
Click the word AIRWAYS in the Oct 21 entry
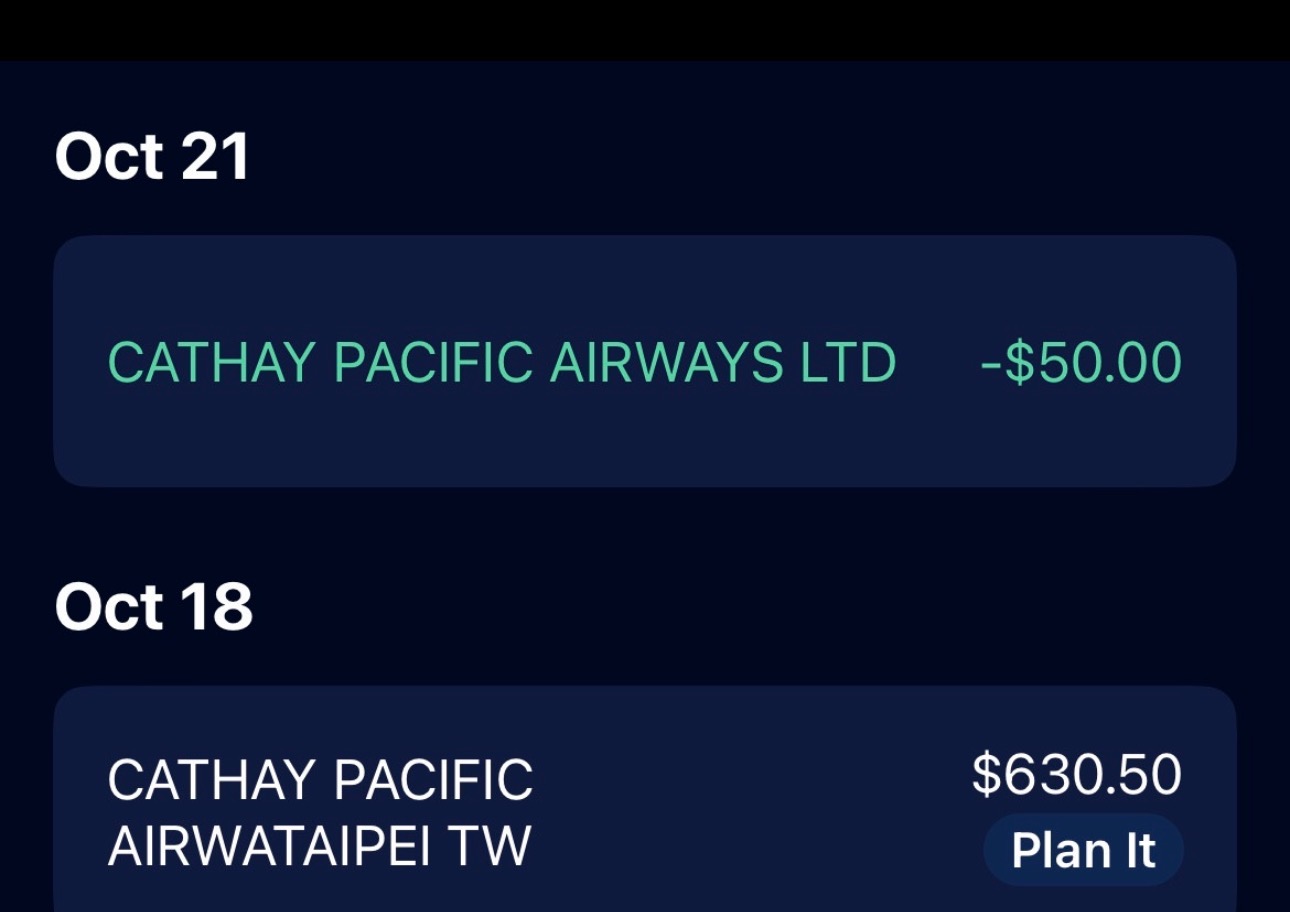click(667, 362)
